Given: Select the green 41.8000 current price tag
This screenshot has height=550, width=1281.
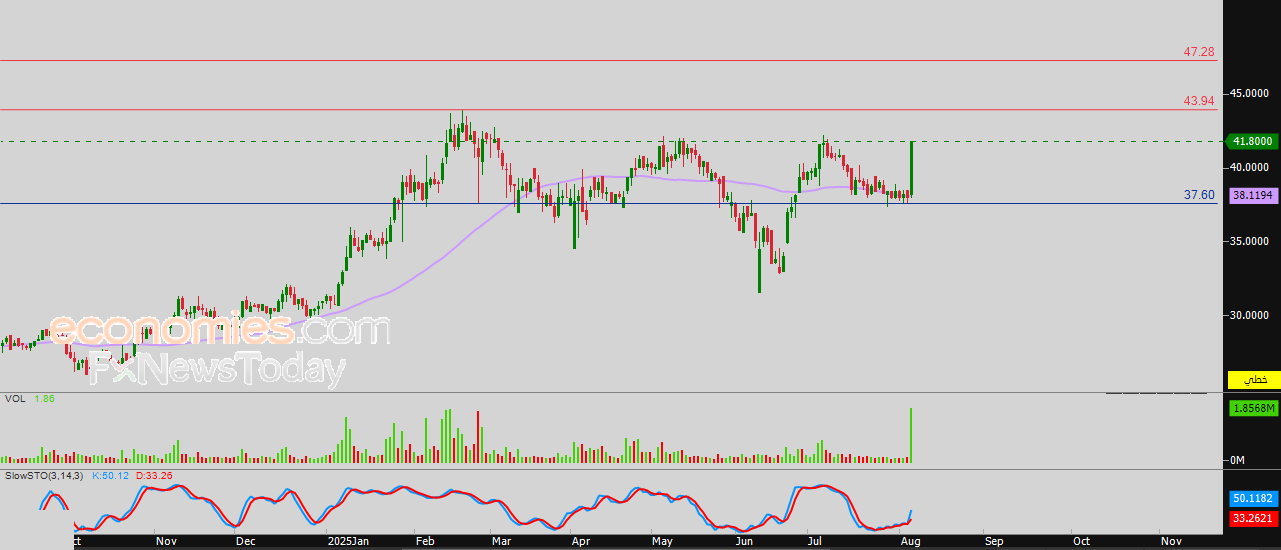Looking at the screenshot, I should pyautogui.click(x=1252, y=141).
